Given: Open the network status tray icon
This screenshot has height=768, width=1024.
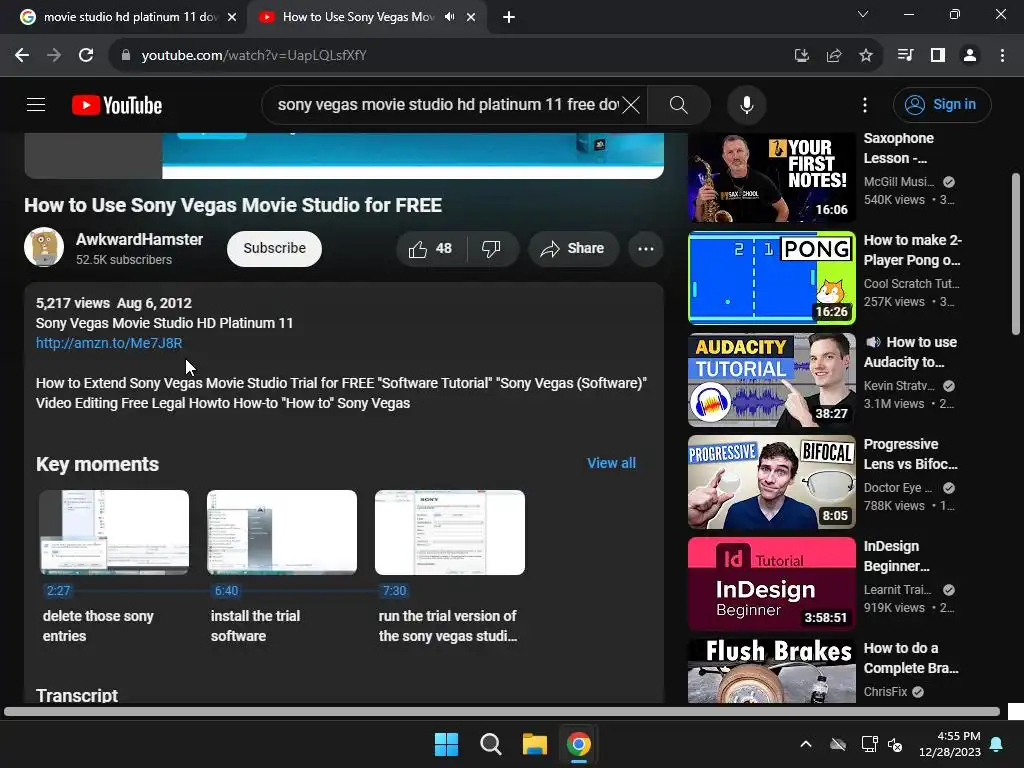Looking at the screenshot, I should (869, 744).
